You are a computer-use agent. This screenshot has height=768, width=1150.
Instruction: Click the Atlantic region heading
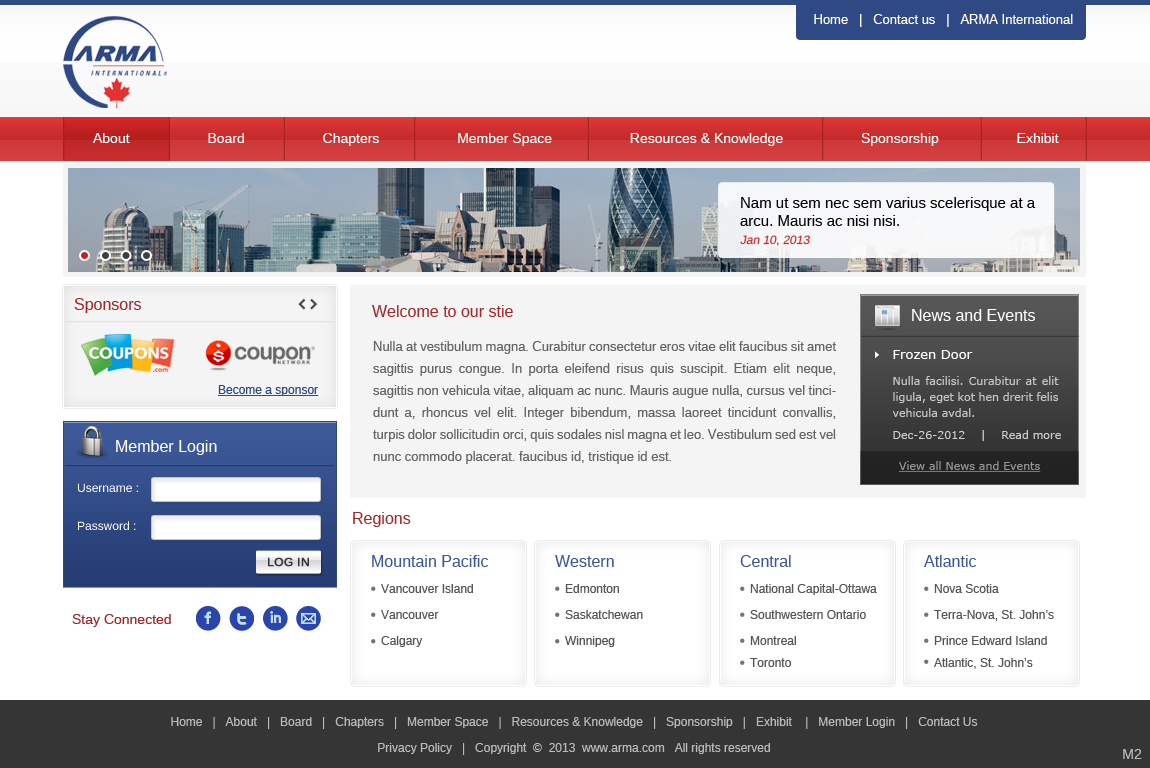pos(950,561)
